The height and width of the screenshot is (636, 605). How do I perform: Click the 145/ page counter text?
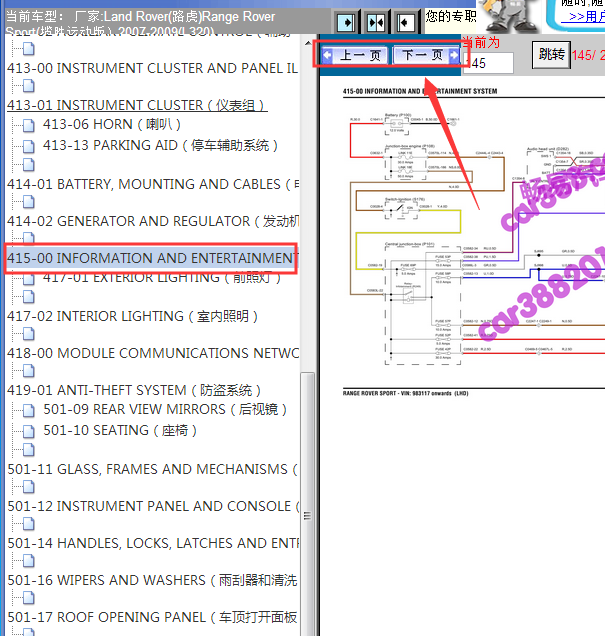click(588, 55)
